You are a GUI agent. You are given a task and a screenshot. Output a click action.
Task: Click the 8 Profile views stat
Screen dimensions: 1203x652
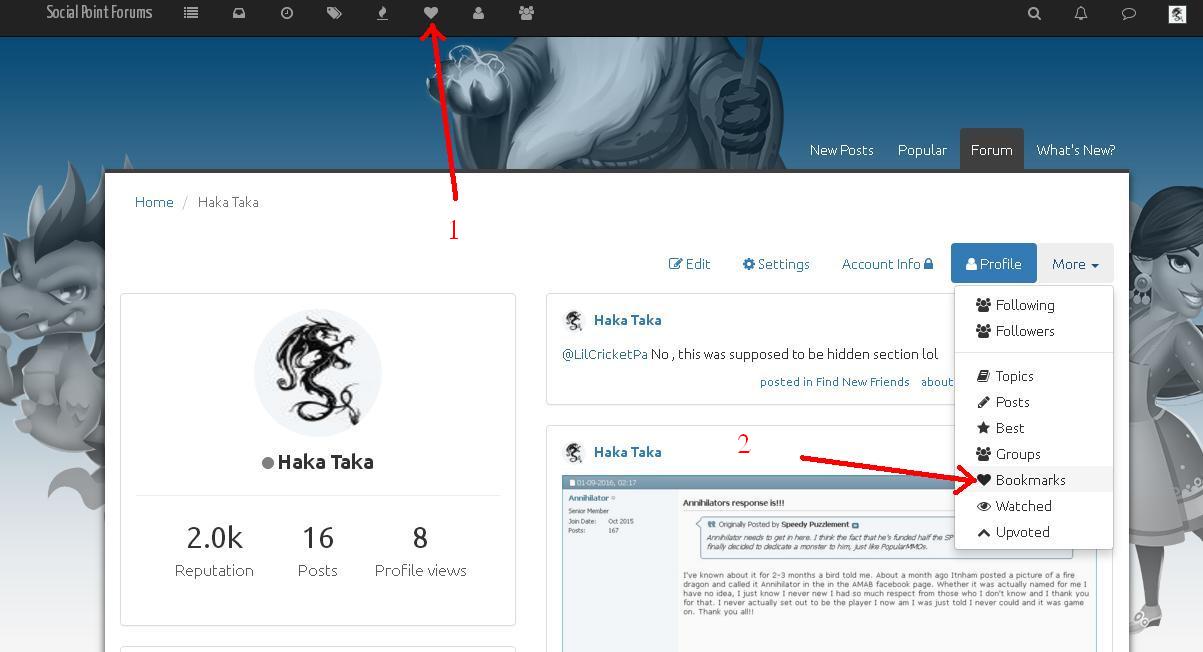(420, 551)
